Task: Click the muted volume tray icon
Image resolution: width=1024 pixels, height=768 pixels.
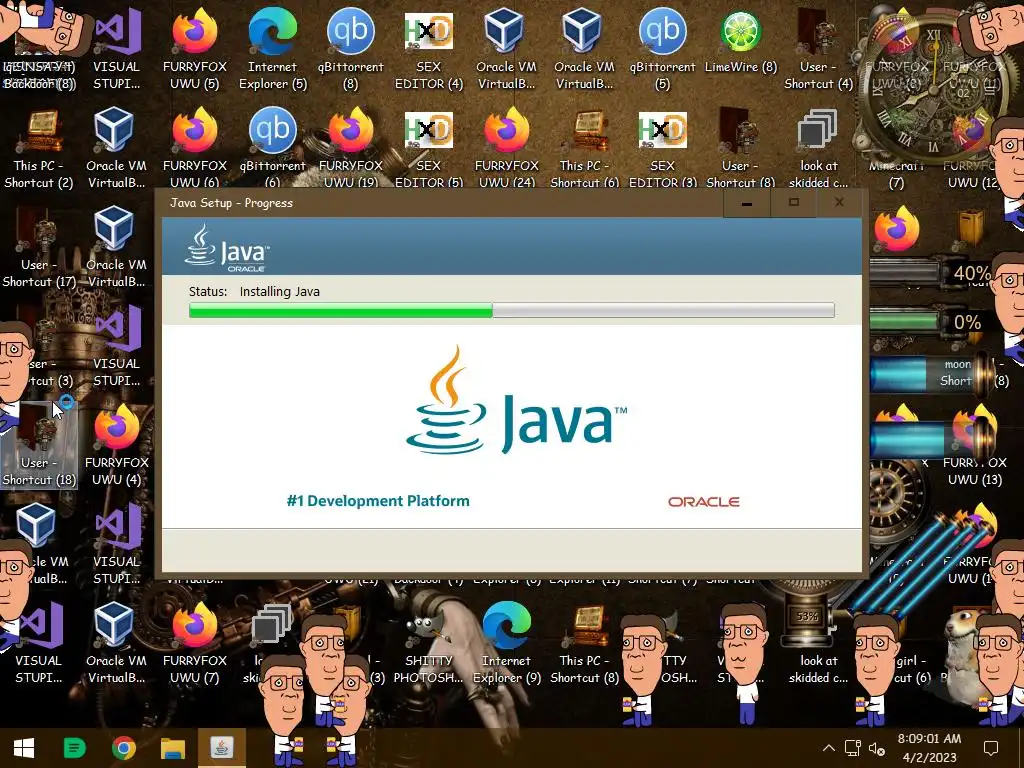Action: (876, 749)
